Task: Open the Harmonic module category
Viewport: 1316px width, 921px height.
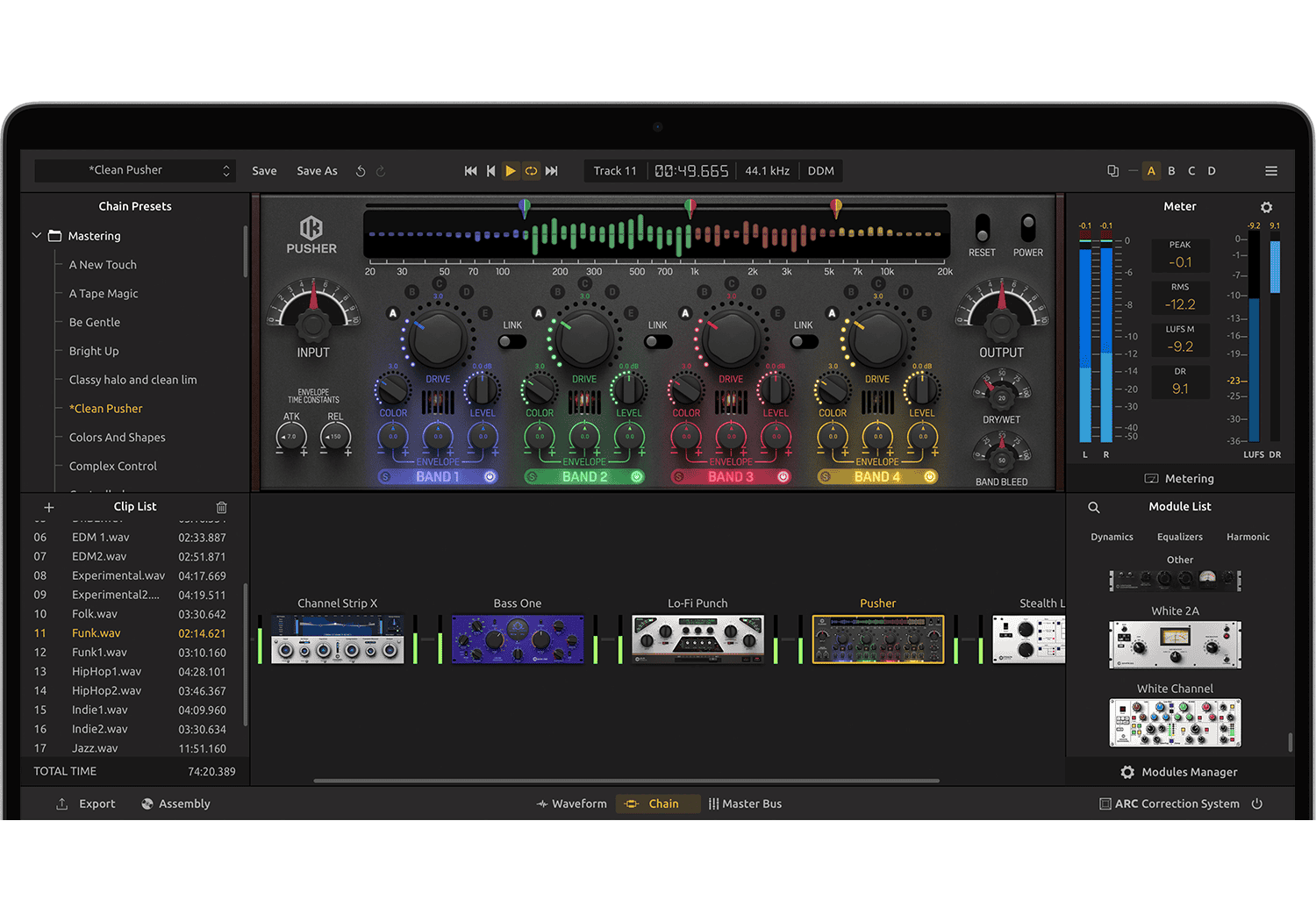Action: pyautogui.click(x=1248, y=537)
